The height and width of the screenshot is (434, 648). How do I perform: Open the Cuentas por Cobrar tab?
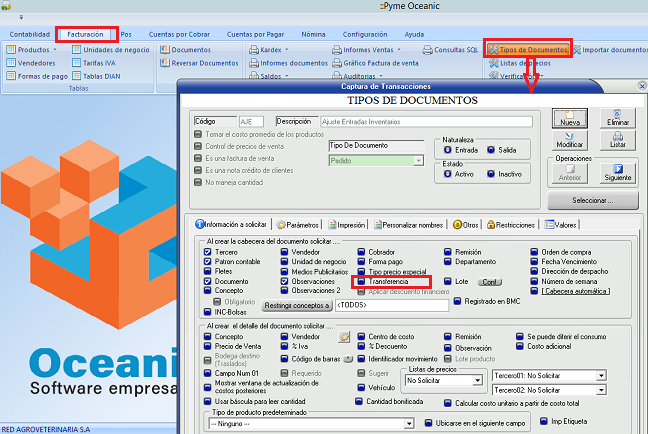179,34
